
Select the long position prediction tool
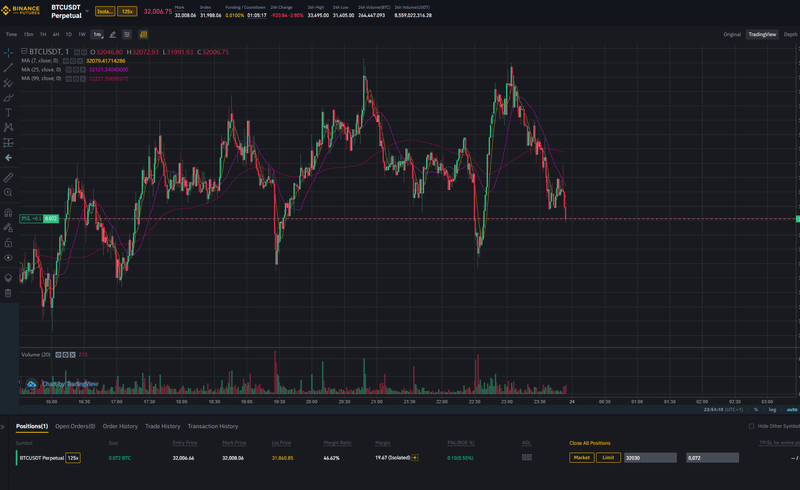pos(8,142)
